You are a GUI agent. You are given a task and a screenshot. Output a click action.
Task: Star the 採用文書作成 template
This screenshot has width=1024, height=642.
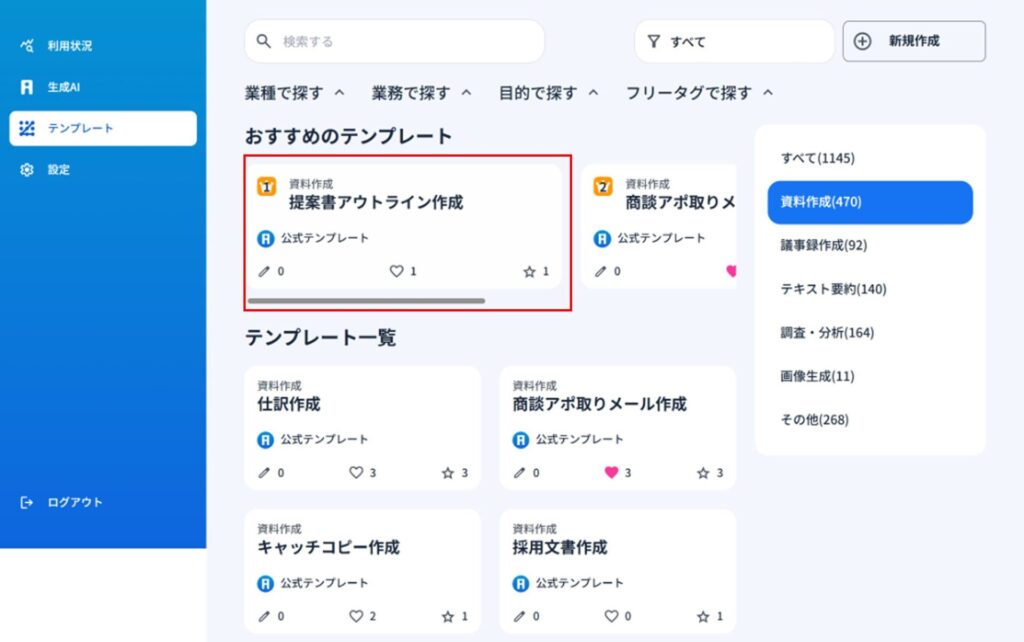(x=703, y=617)
